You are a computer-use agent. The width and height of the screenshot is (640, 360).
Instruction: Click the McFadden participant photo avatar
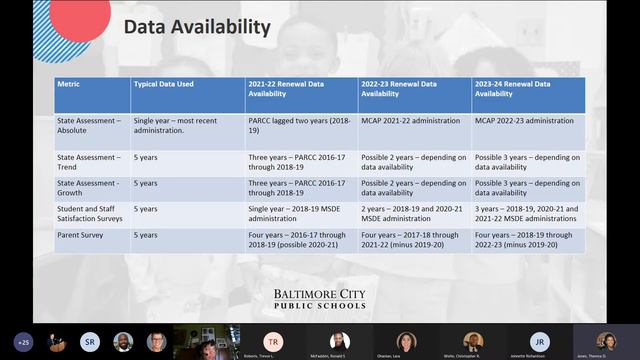click(x=340, y=341)
